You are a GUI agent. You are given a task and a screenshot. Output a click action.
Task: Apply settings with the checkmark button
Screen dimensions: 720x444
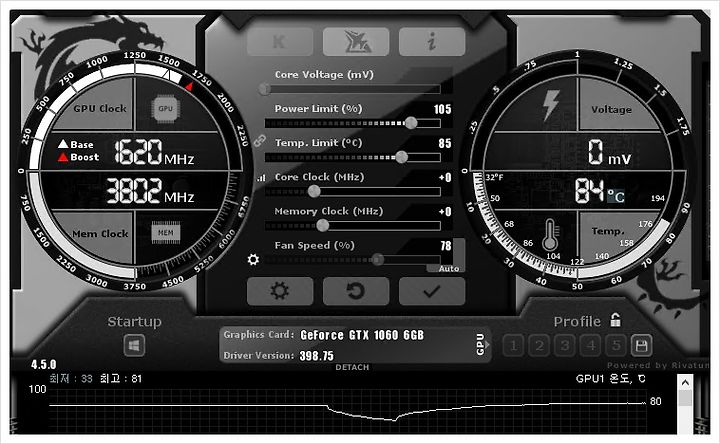coord(432,291)
